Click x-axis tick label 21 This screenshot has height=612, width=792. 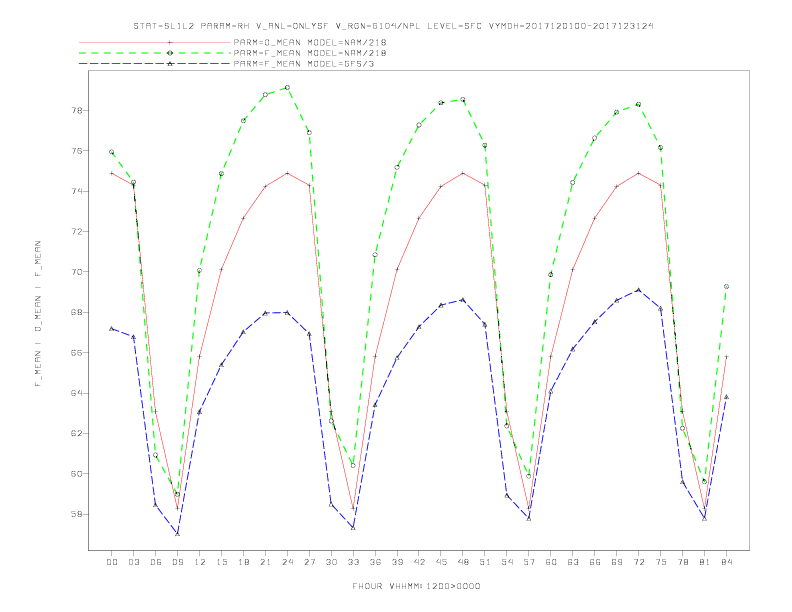click(265, 562)
